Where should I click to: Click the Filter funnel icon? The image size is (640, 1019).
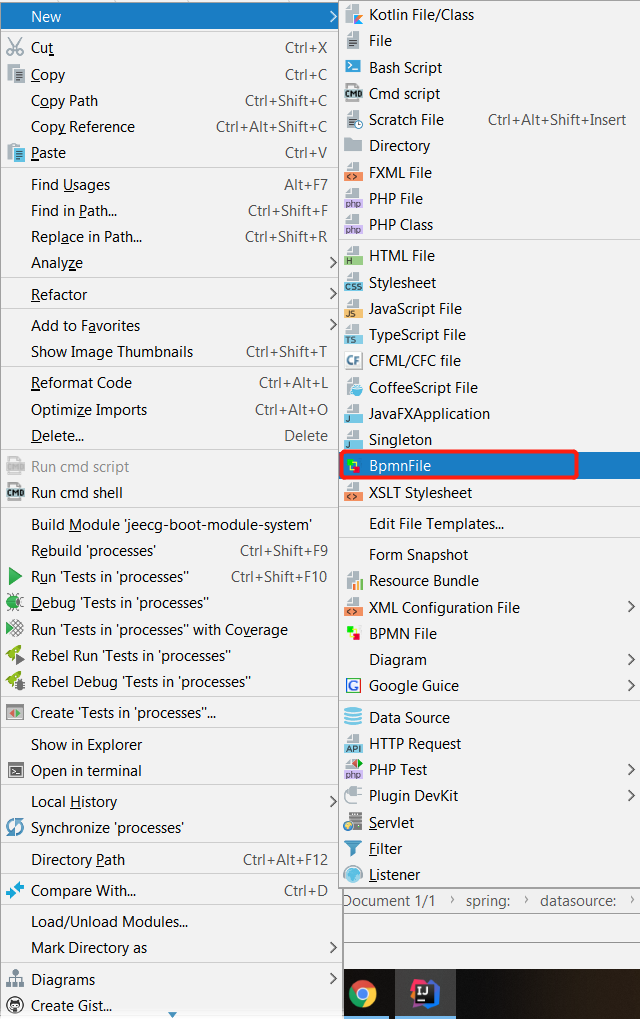click(353, 848)
